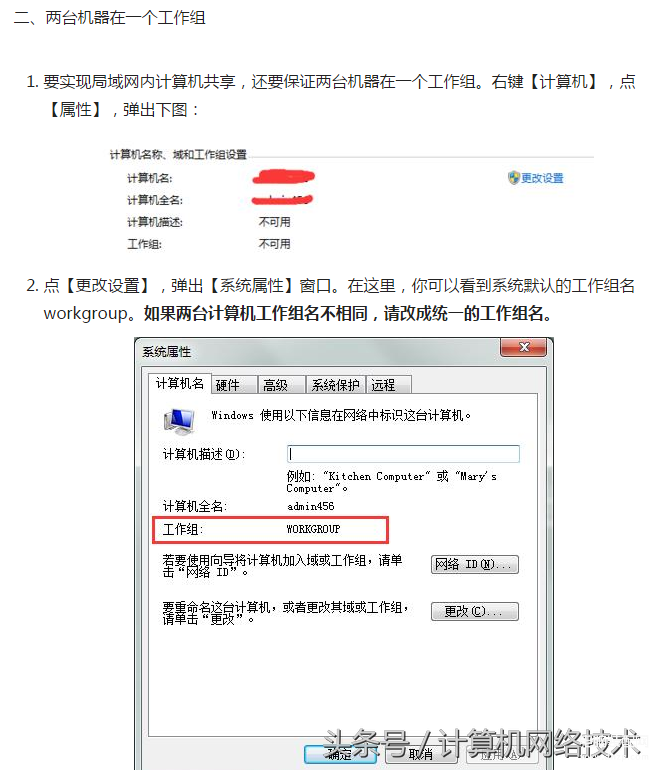Switch to the 远程 tab
Screen dimensions: 659x770
[x=388, y=385]
